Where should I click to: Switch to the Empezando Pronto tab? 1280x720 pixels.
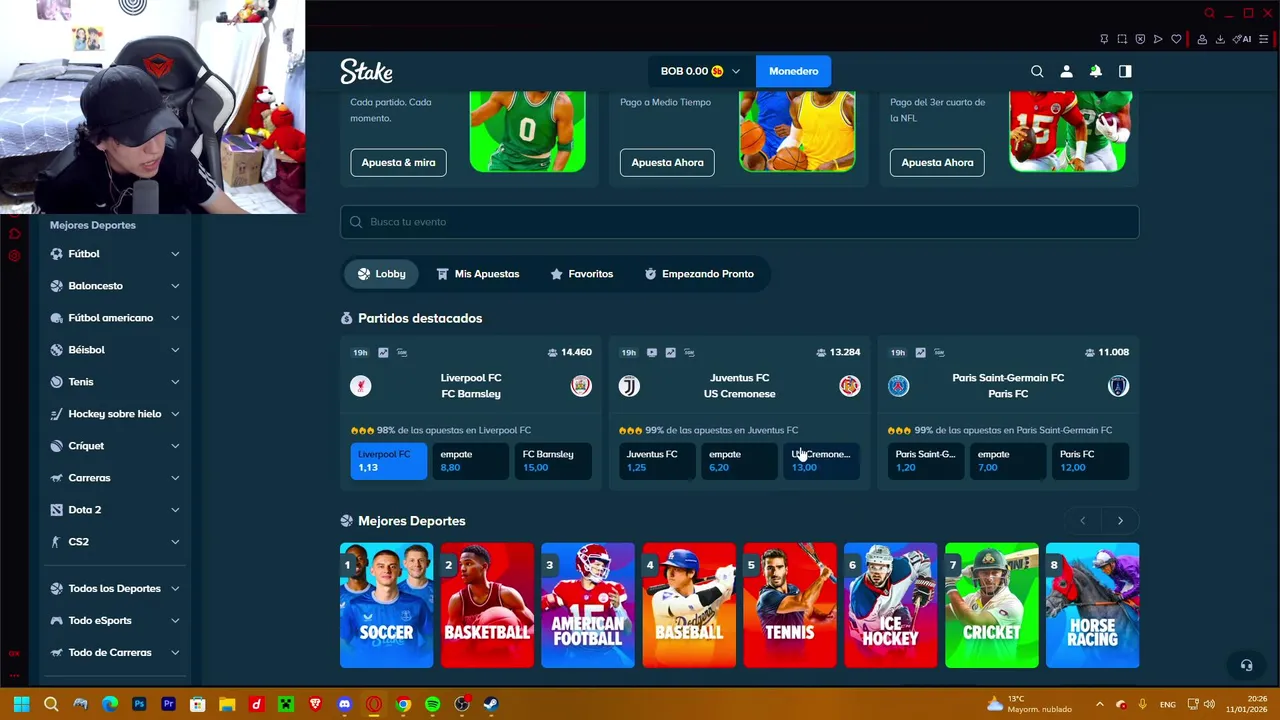tap(699, 274)
